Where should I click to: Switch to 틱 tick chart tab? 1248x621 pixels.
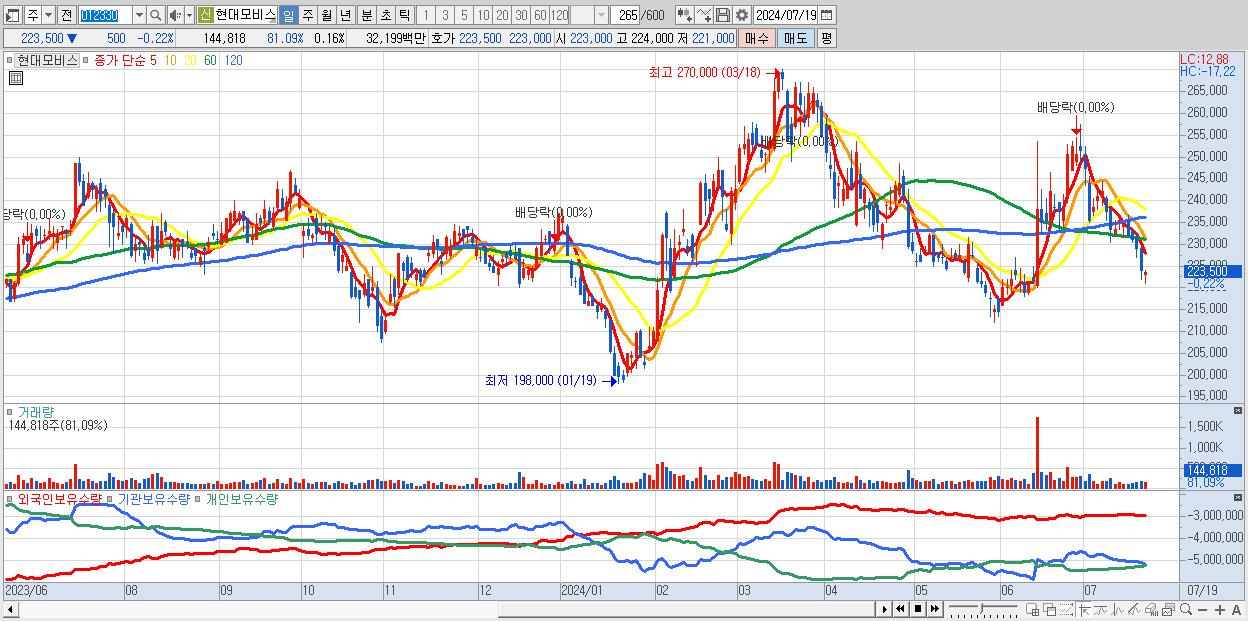click(404, 15)
